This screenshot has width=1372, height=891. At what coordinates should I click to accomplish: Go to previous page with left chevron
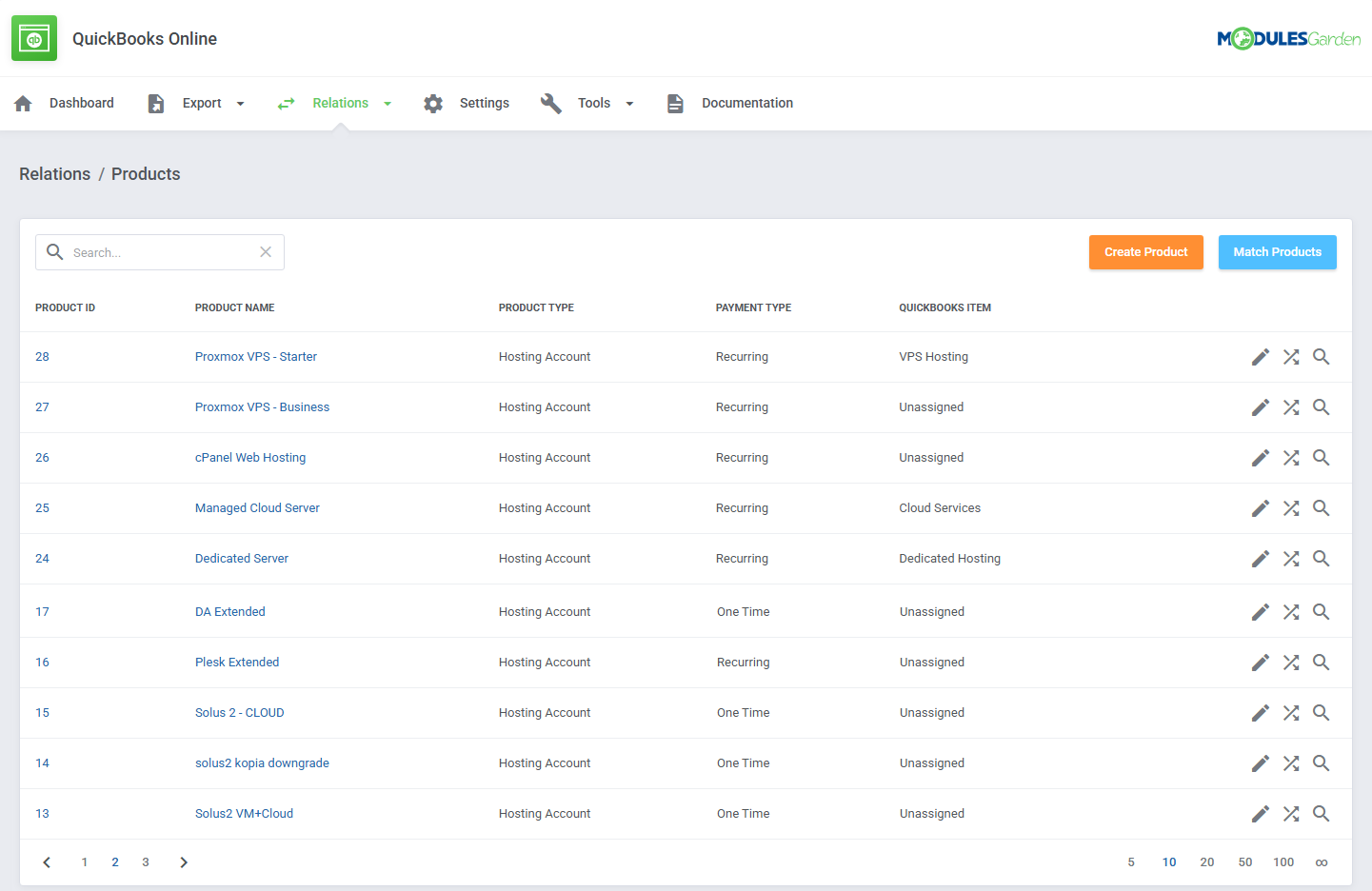pyautogui.click(x=47, y=862)
